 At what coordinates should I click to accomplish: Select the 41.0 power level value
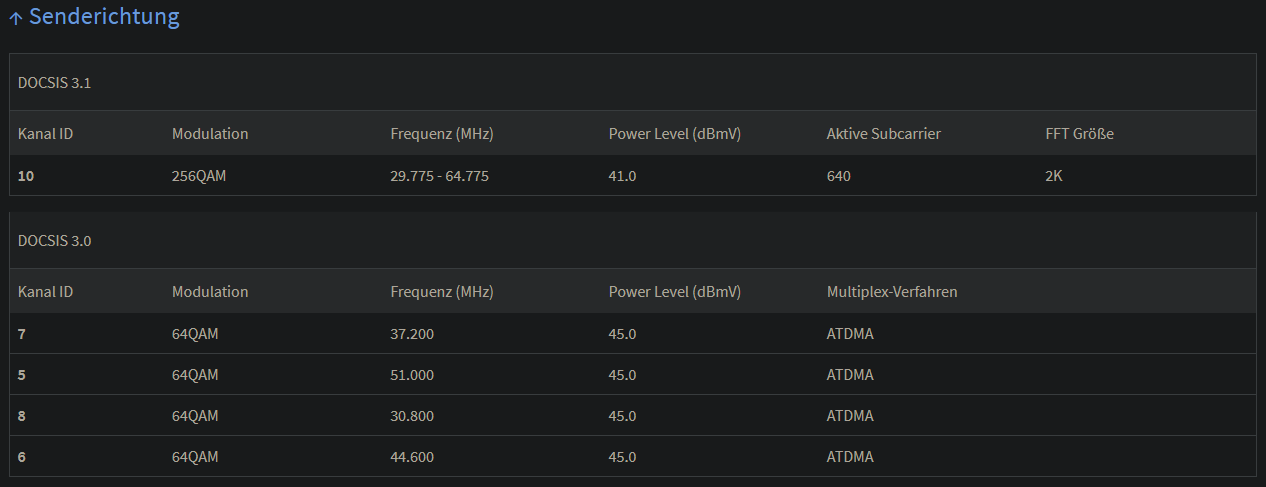point(622,176)
